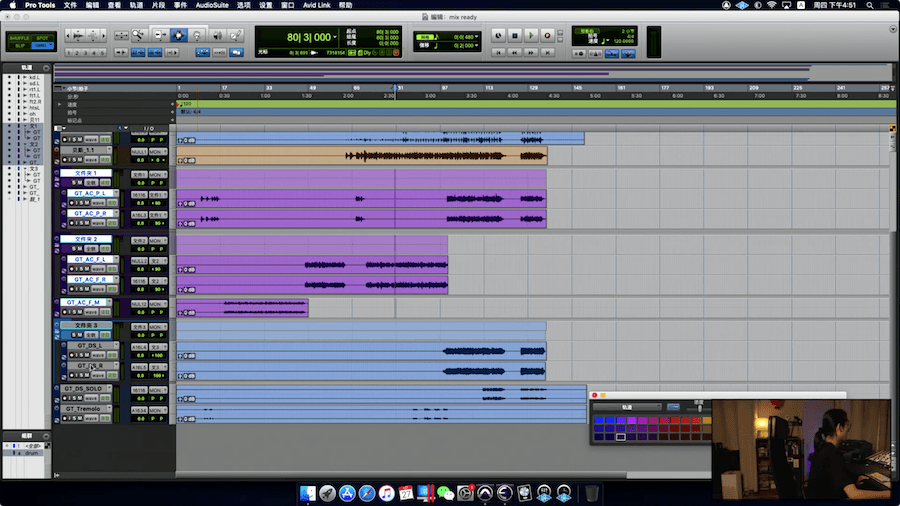Click GT_AC_F_R track name

(x=91, y=279)
